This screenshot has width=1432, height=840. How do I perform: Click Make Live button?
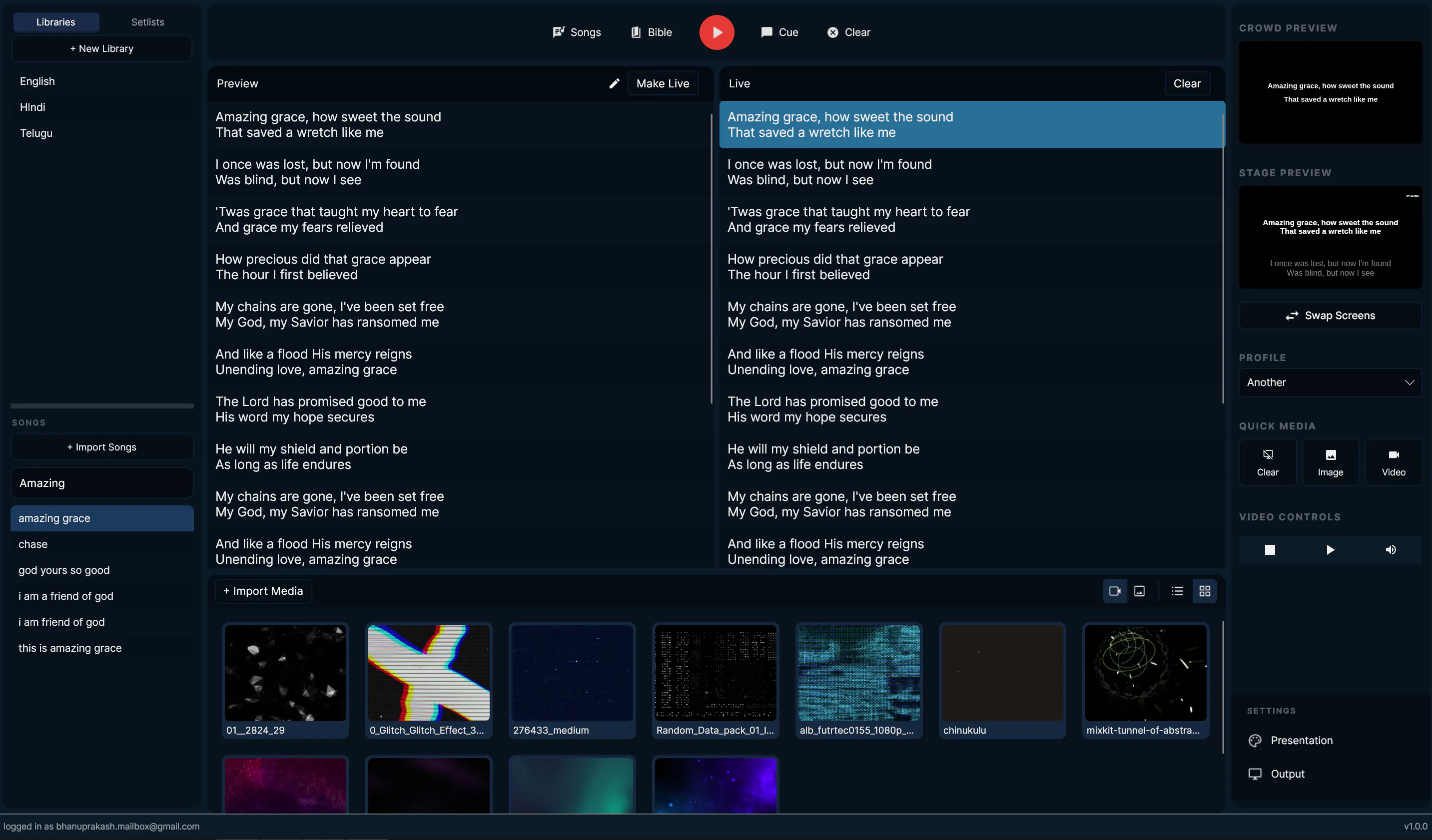(x=663, y=83)
